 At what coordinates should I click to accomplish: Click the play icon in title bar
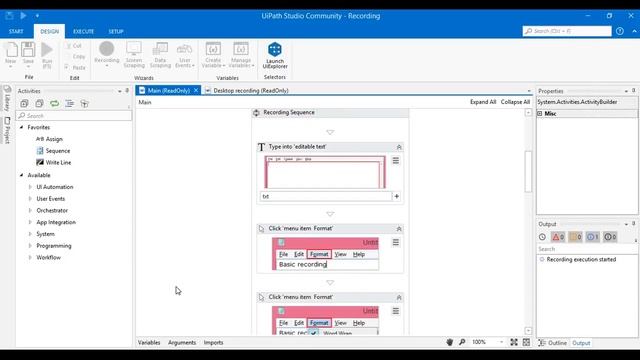point(23,16)
